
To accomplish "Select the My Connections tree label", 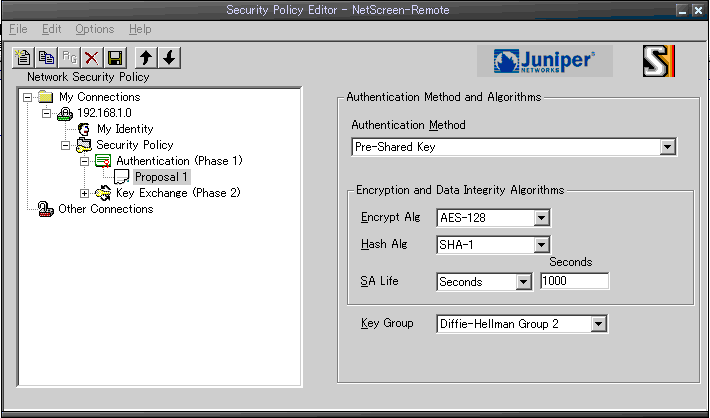I will 100,96.
